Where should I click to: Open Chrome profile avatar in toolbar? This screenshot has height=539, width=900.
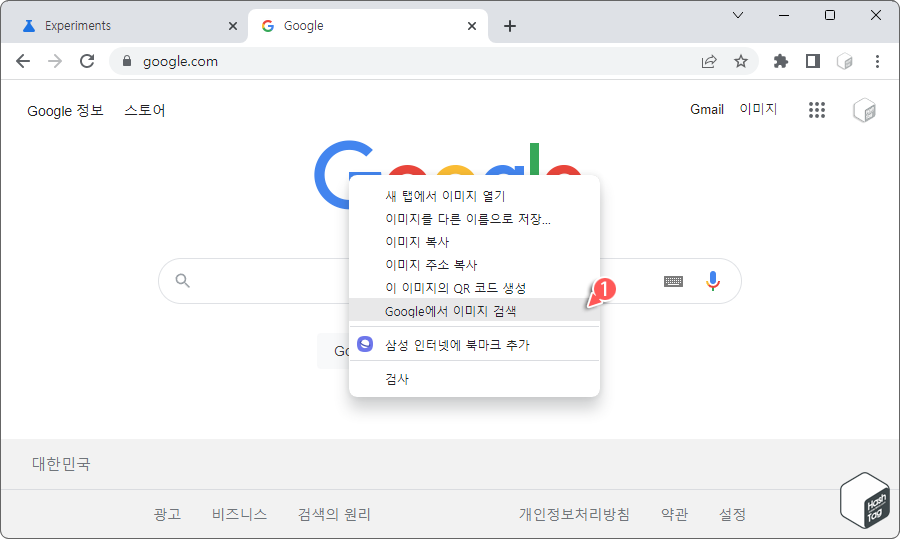pos(845,61)
